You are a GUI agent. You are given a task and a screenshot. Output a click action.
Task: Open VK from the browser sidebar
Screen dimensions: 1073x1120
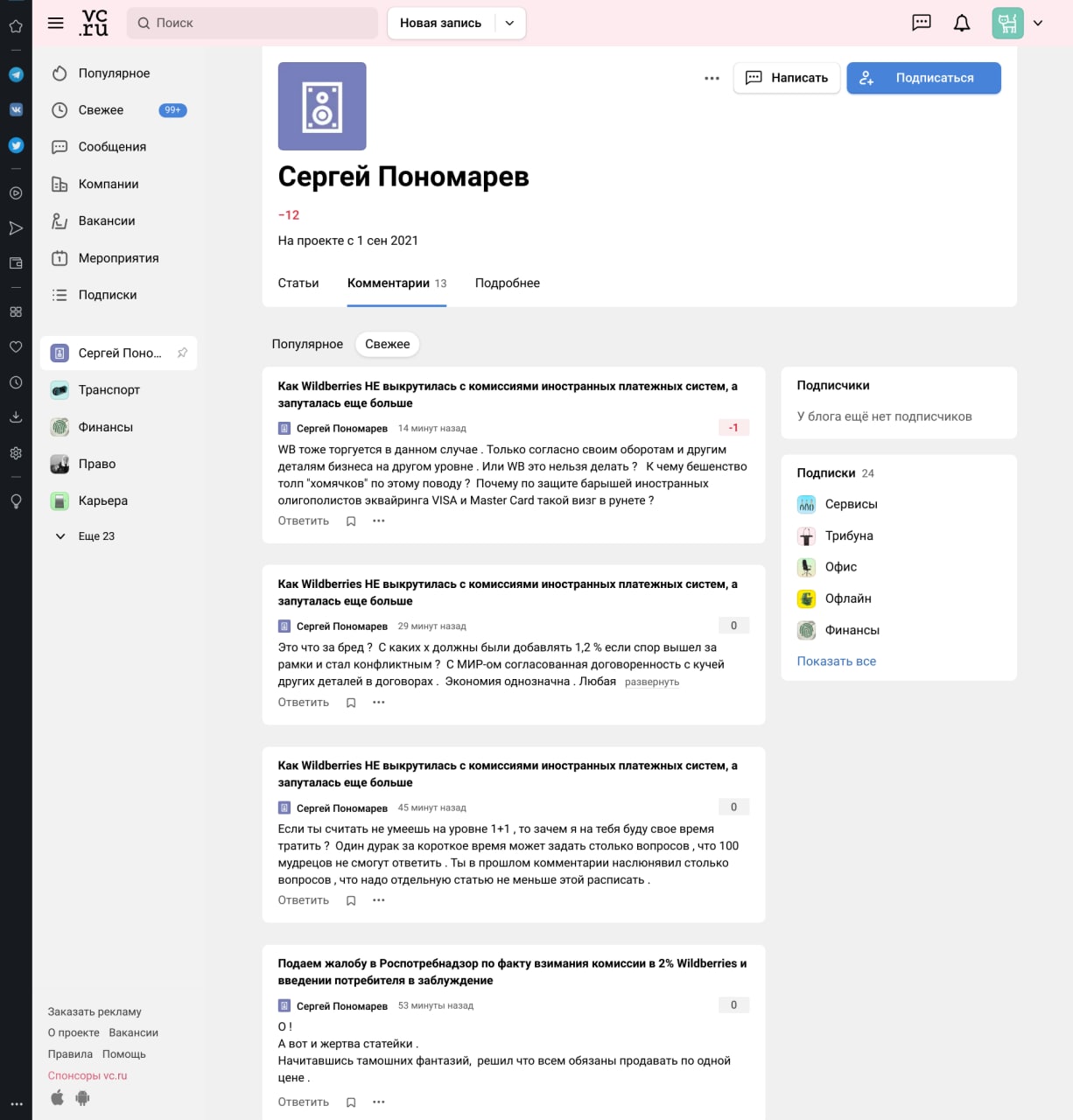tap(16, 110)
